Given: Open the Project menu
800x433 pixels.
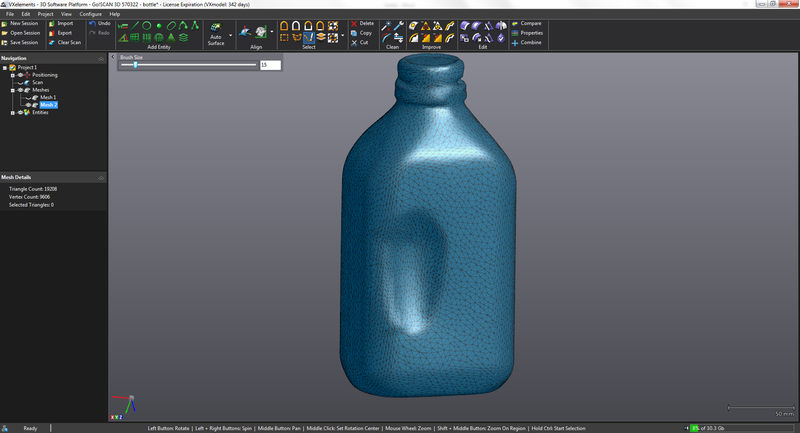Looking at the screenshot, I should [x=45, y=14].
